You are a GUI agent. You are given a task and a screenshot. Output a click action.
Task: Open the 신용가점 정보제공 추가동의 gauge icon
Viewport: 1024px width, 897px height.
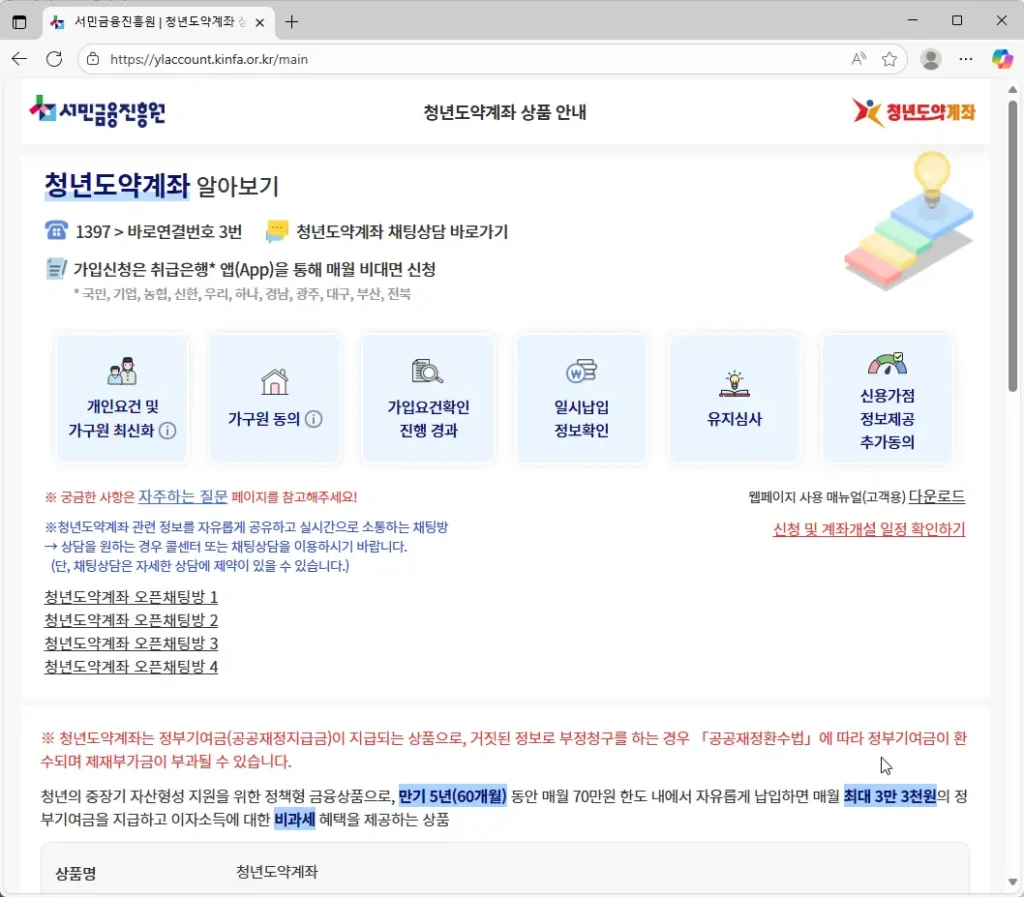click(887, 364)
